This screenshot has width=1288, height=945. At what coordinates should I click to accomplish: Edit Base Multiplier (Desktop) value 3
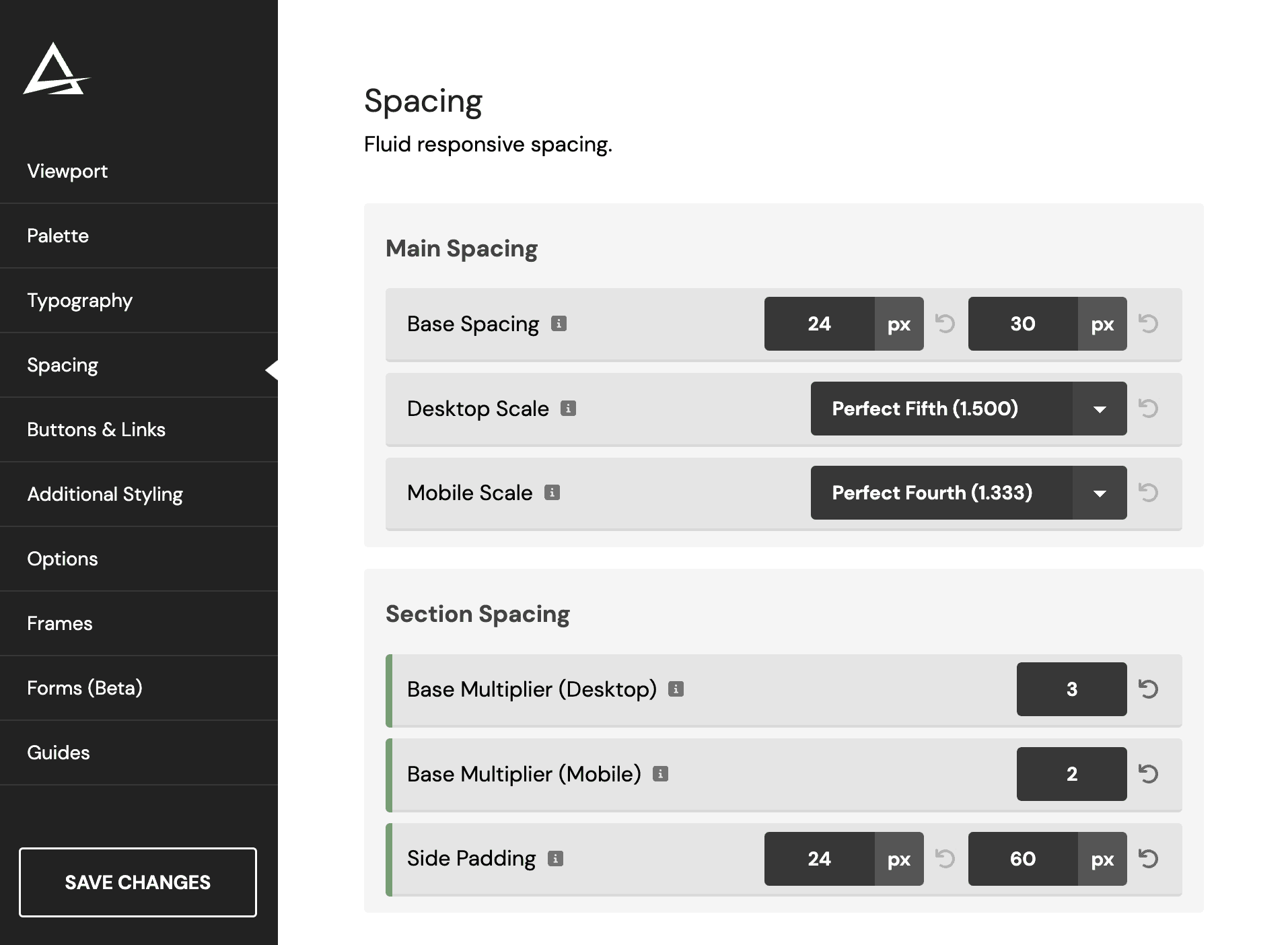pyautogui.click(x=1072, y=689)
